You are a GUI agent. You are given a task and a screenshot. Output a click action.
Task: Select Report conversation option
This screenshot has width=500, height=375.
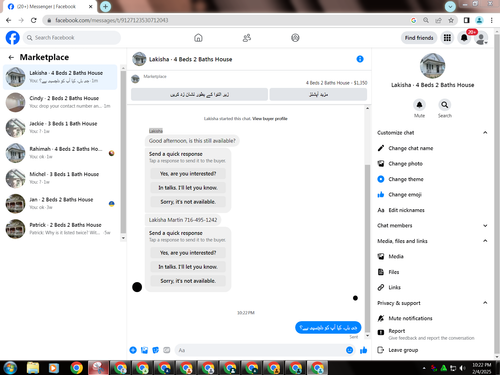(432, 334)
